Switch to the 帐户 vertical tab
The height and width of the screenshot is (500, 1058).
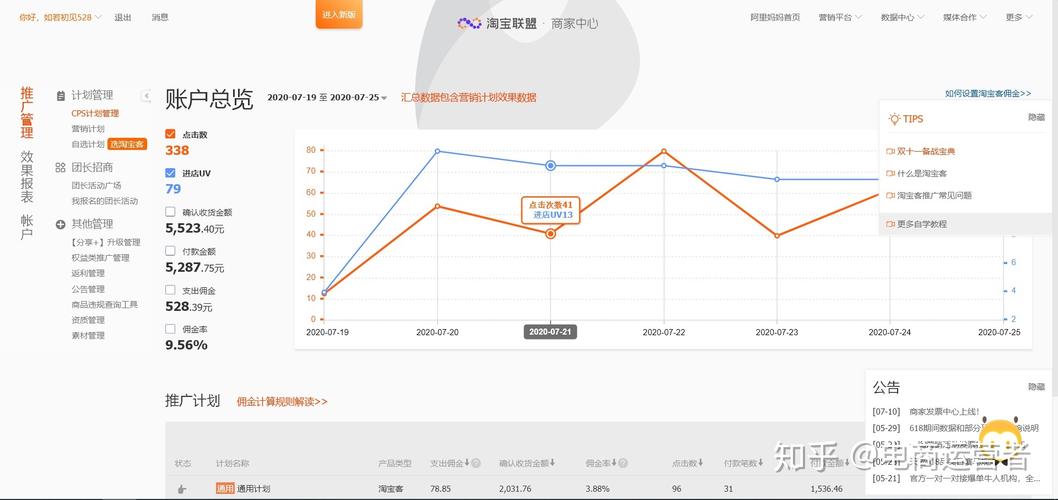[27, 227]
